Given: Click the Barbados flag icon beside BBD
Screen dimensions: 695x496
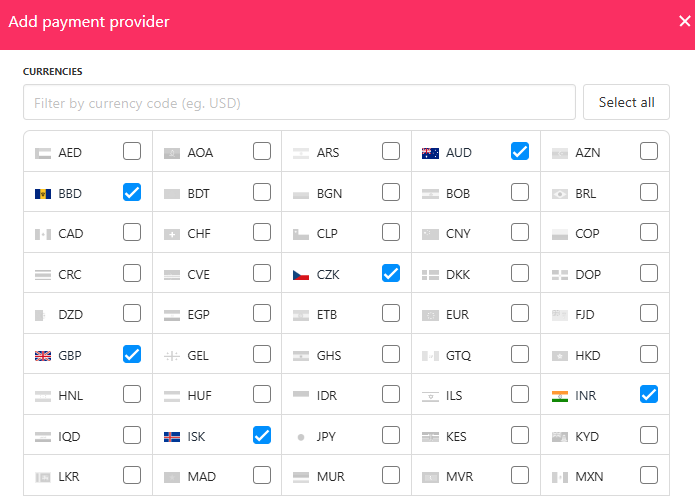Looking at the screenshot, I should tap(43, 194).
